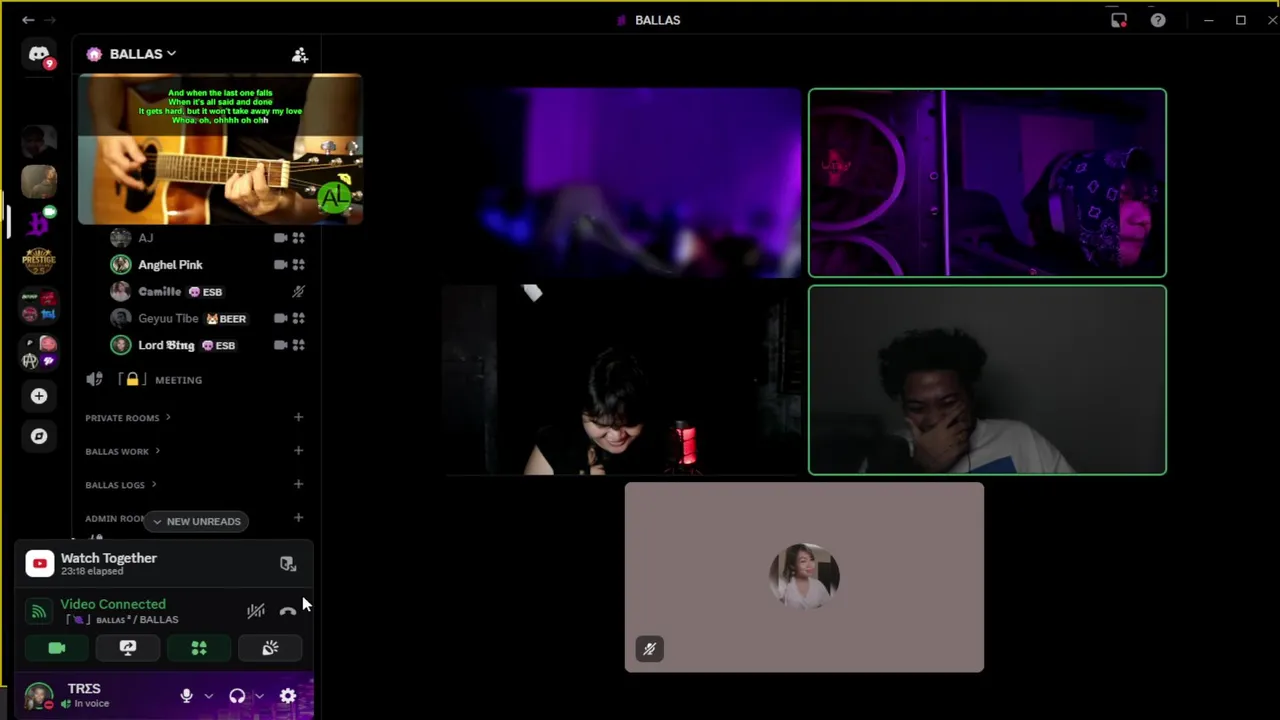Open the guitar video activity preview
Viewport: 1280px width, 720px height.
[x=220, y=150]
